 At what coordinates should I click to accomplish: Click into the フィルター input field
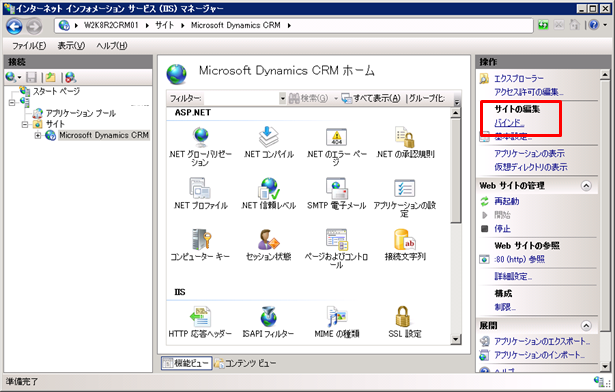[x=241, y=98]
